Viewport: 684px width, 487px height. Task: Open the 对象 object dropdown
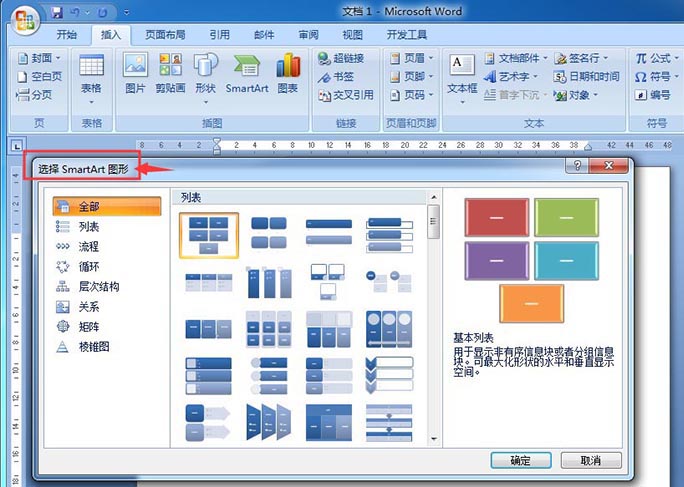[x=576, y=95]
